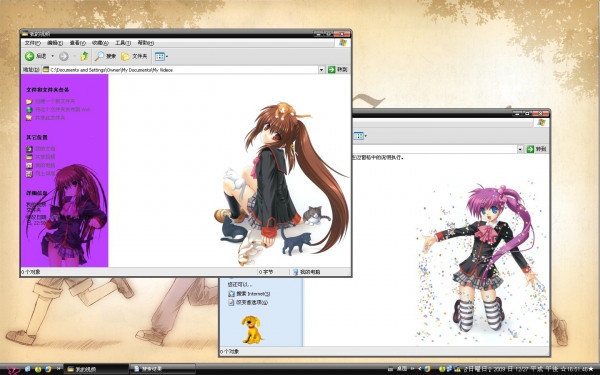Click the third quick launch icon on the taskbar
This screenshot has width=600, height=375.
point(48,369)
